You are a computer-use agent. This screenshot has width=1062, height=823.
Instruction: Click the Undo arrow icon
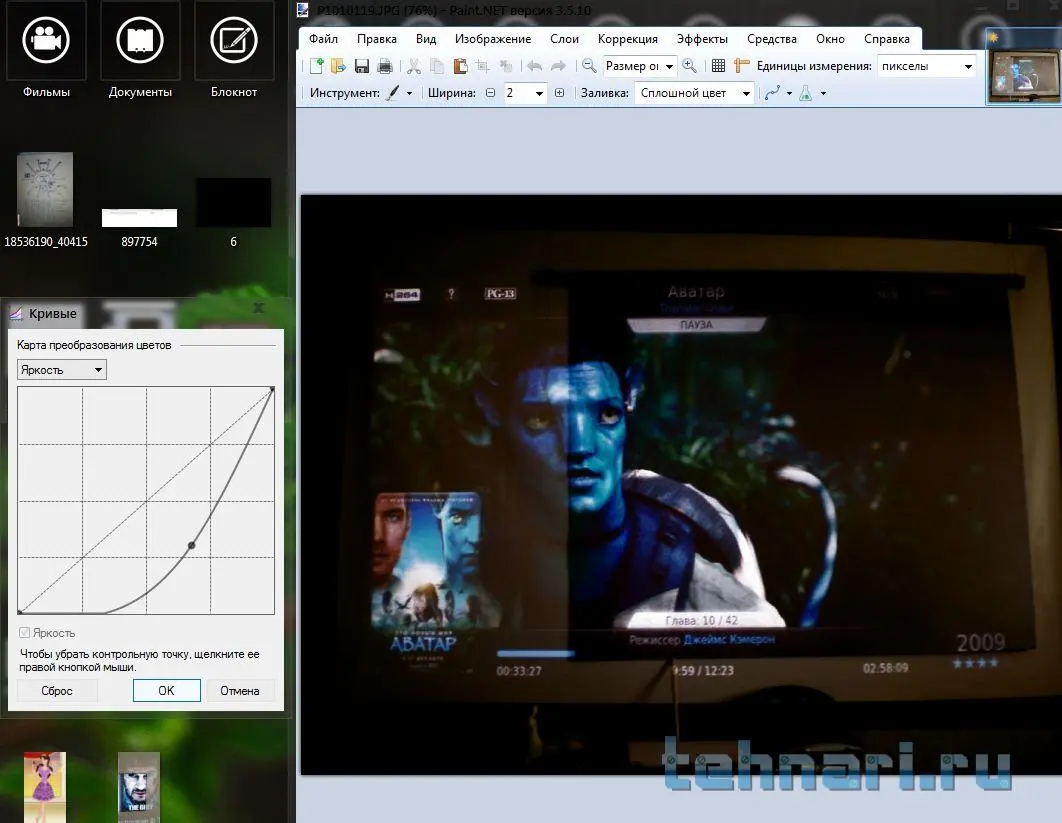click(x=534, y=66)
